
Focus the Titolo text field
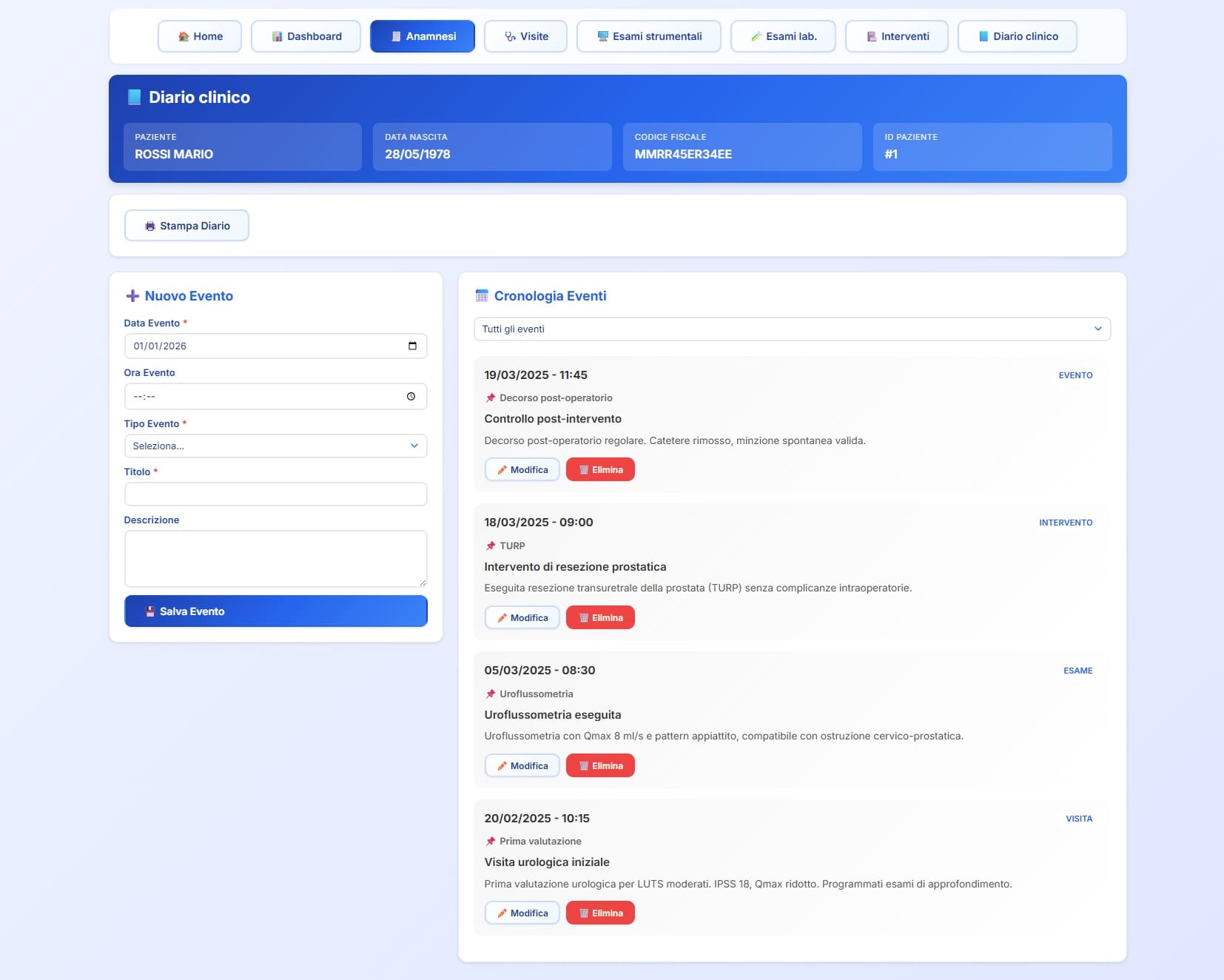coord(275,494)
